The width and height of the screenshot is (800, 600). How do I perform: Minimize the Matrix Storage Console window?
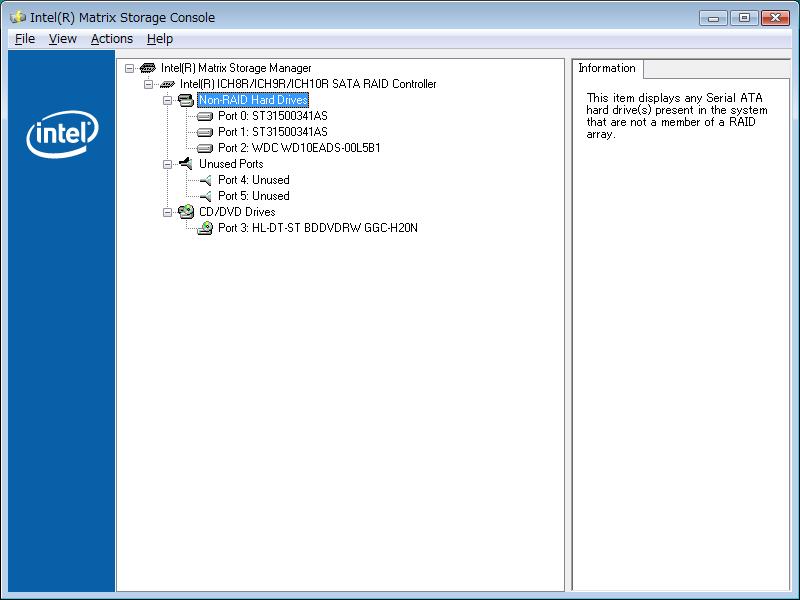tap(713, 18)
